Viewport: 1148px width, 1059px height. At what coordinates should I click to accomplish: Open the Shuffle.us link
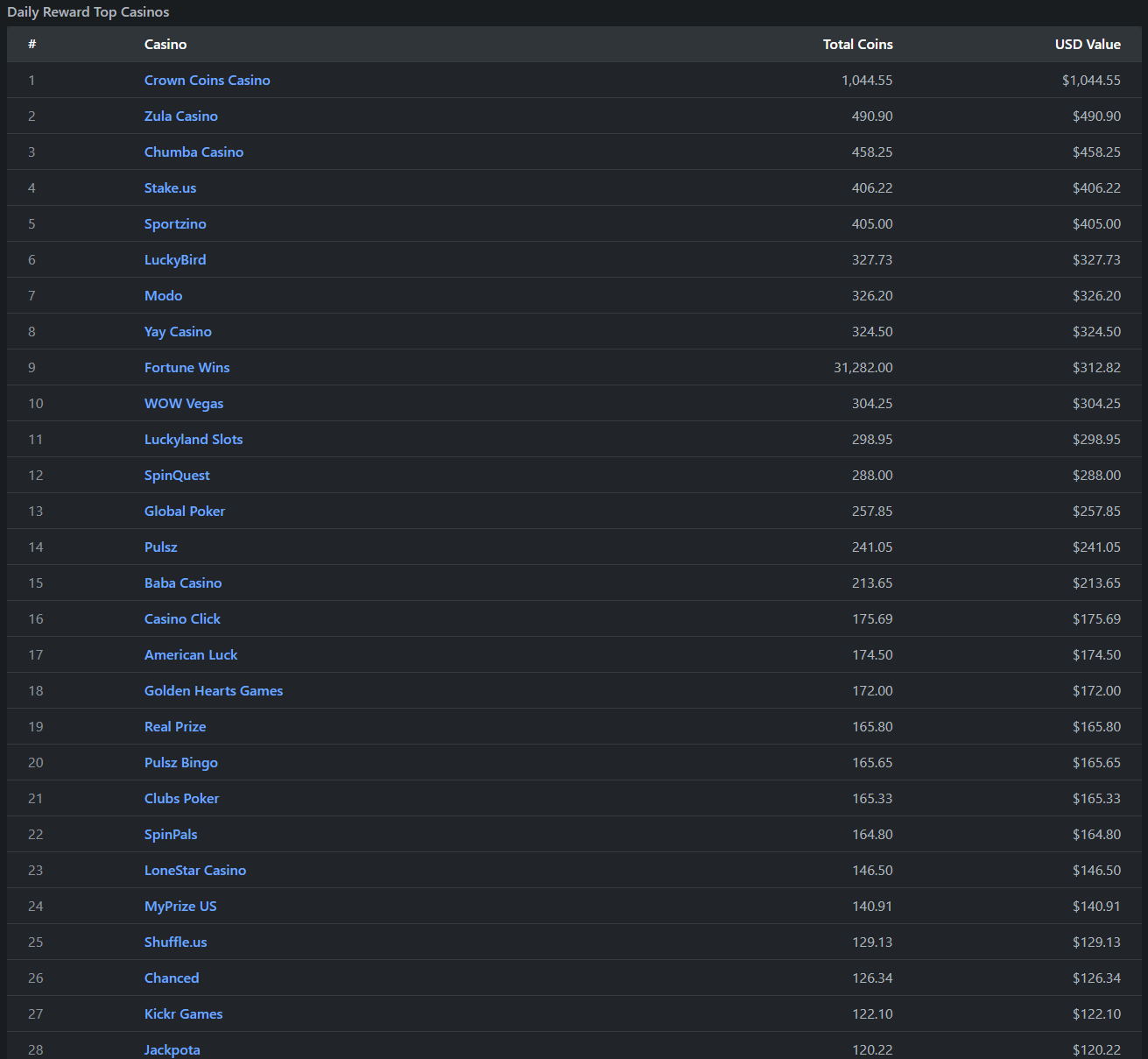[x=176, y=942]
